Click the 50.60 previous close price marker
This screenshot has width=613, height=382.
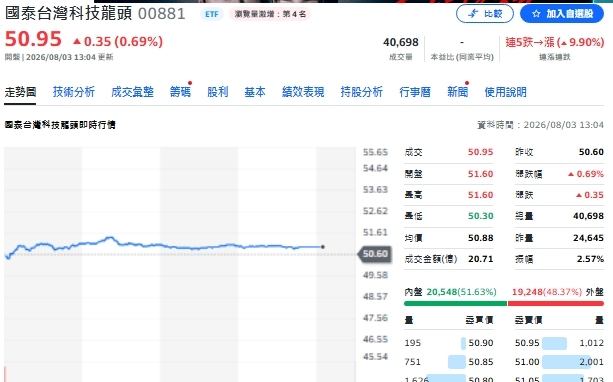[x=375, y=254]
